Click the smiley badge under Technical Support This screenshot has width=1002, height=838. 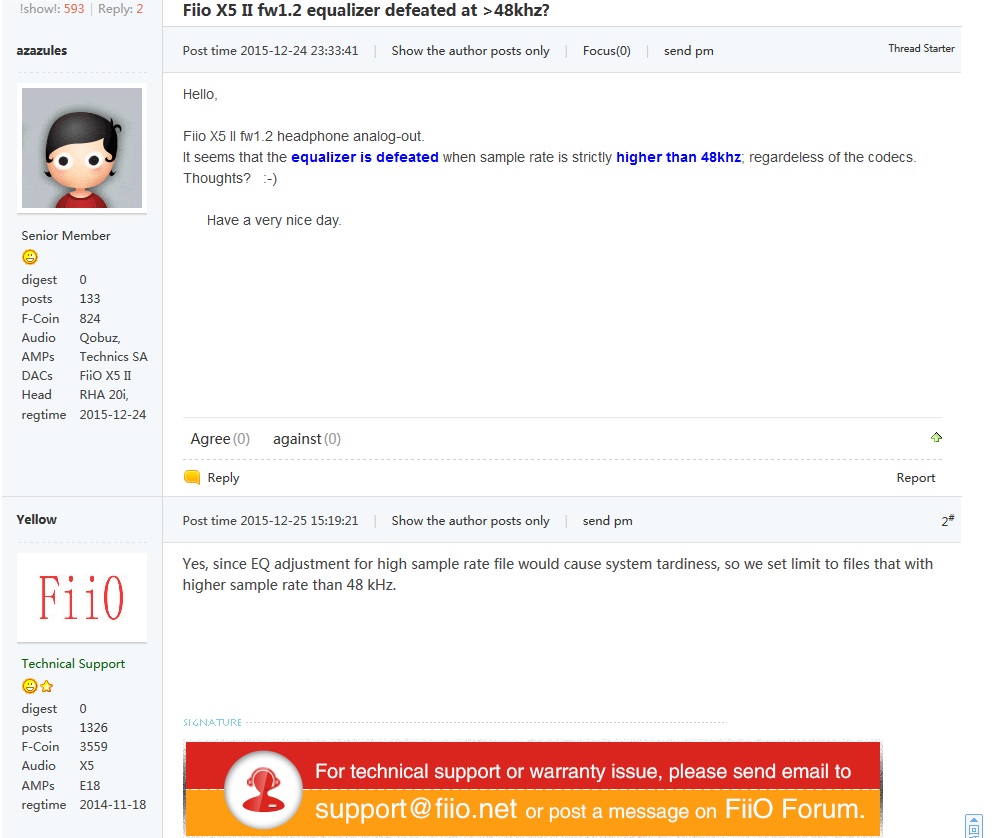coord(29,686)
